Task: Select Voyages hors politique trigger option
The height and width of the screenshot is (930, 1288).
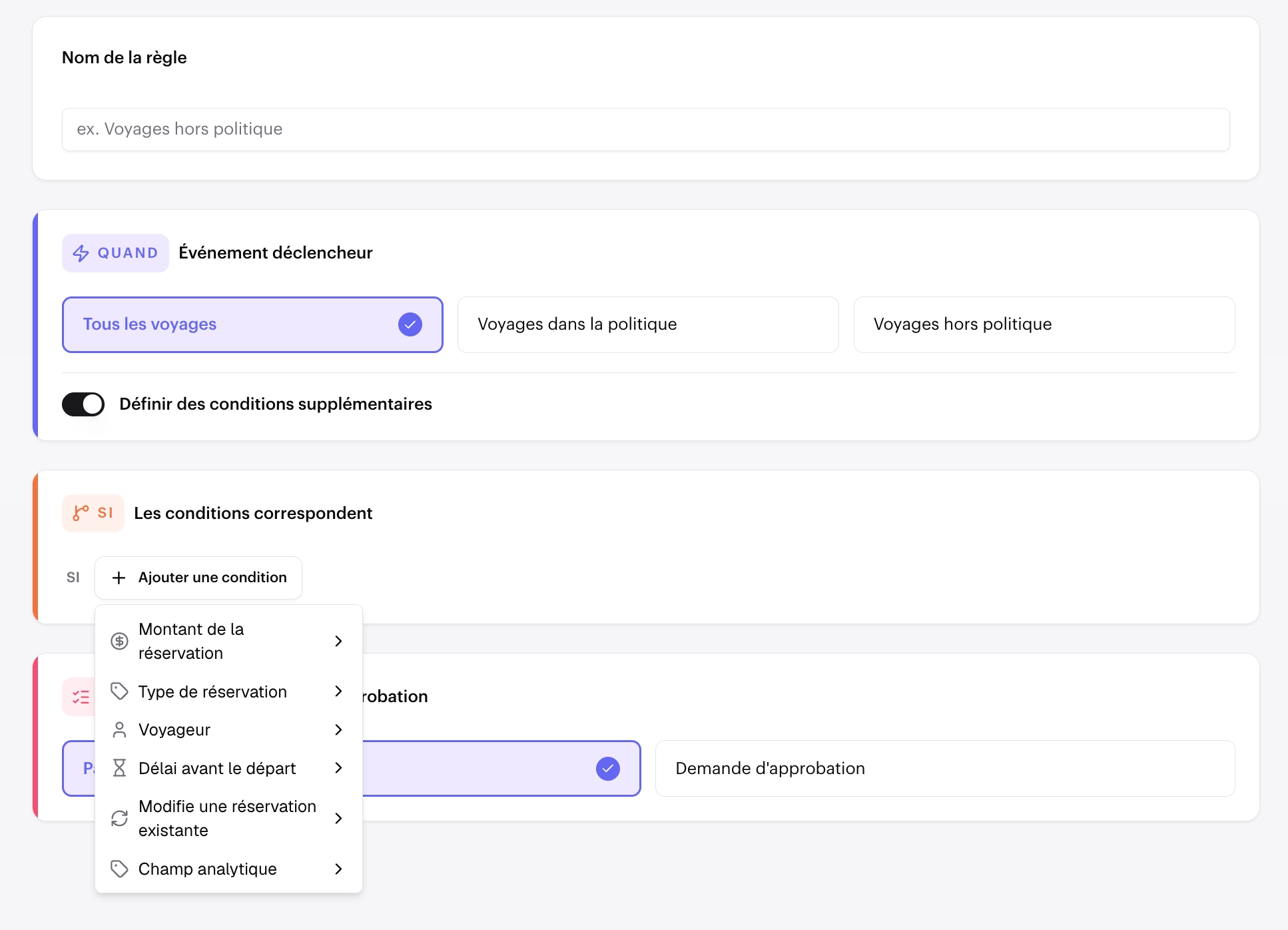Action: (1044, 324)
